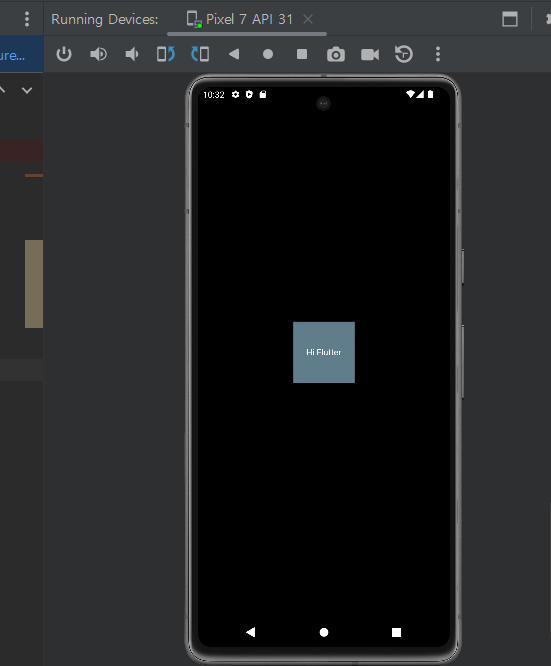Take a screenshot with camera icon
The image size is (551, 666).
coord(336,55)
